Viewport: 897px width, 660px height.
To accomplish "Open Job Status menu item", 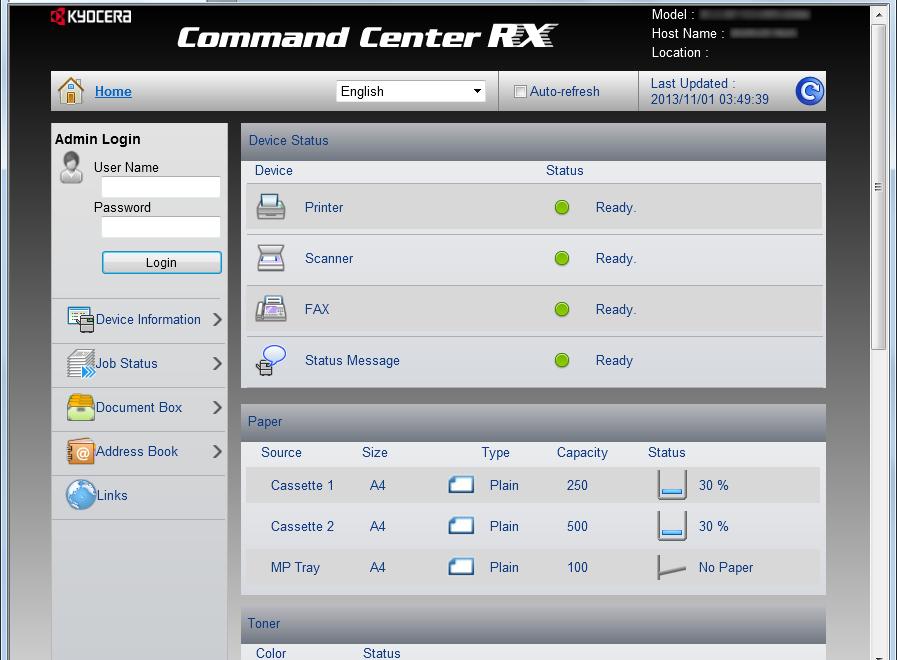I will (126, 363).
